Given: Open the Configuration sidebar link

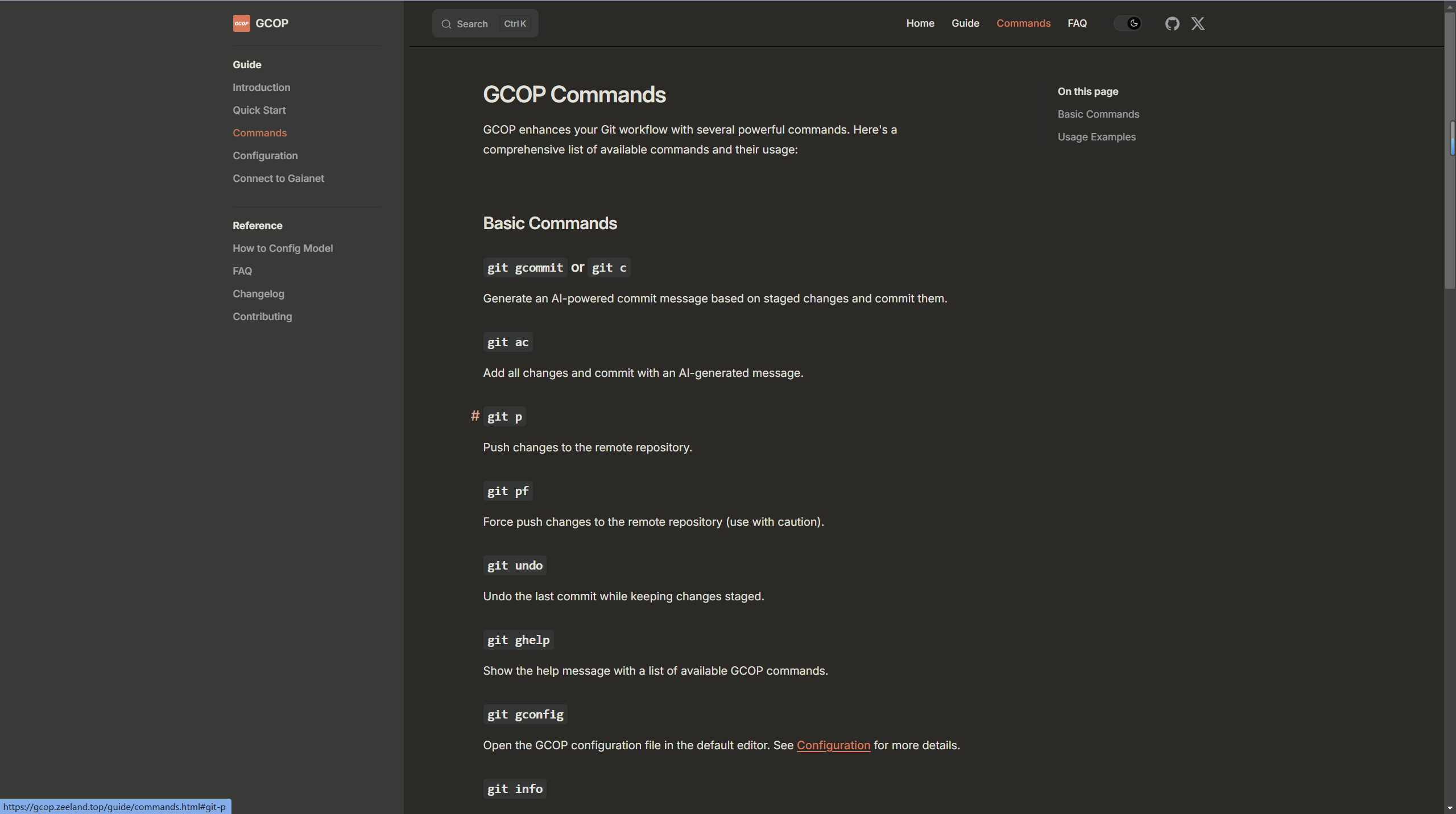Looking at the screenshot, I should pos(265,155).
